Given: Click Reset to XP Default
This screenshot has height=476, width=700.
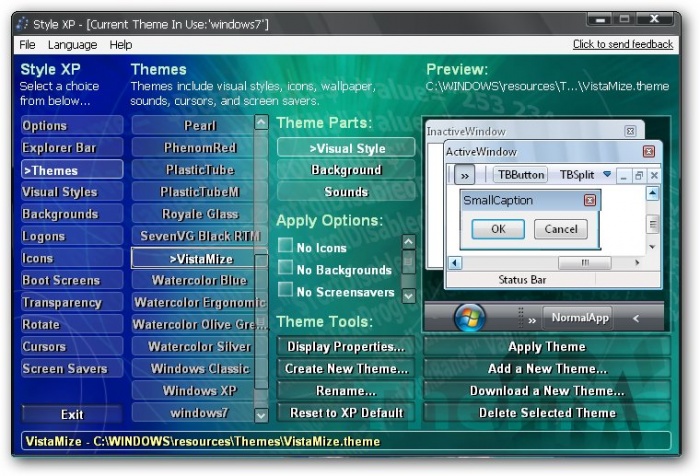Looking at the screenshot, I should coord(346,413).
